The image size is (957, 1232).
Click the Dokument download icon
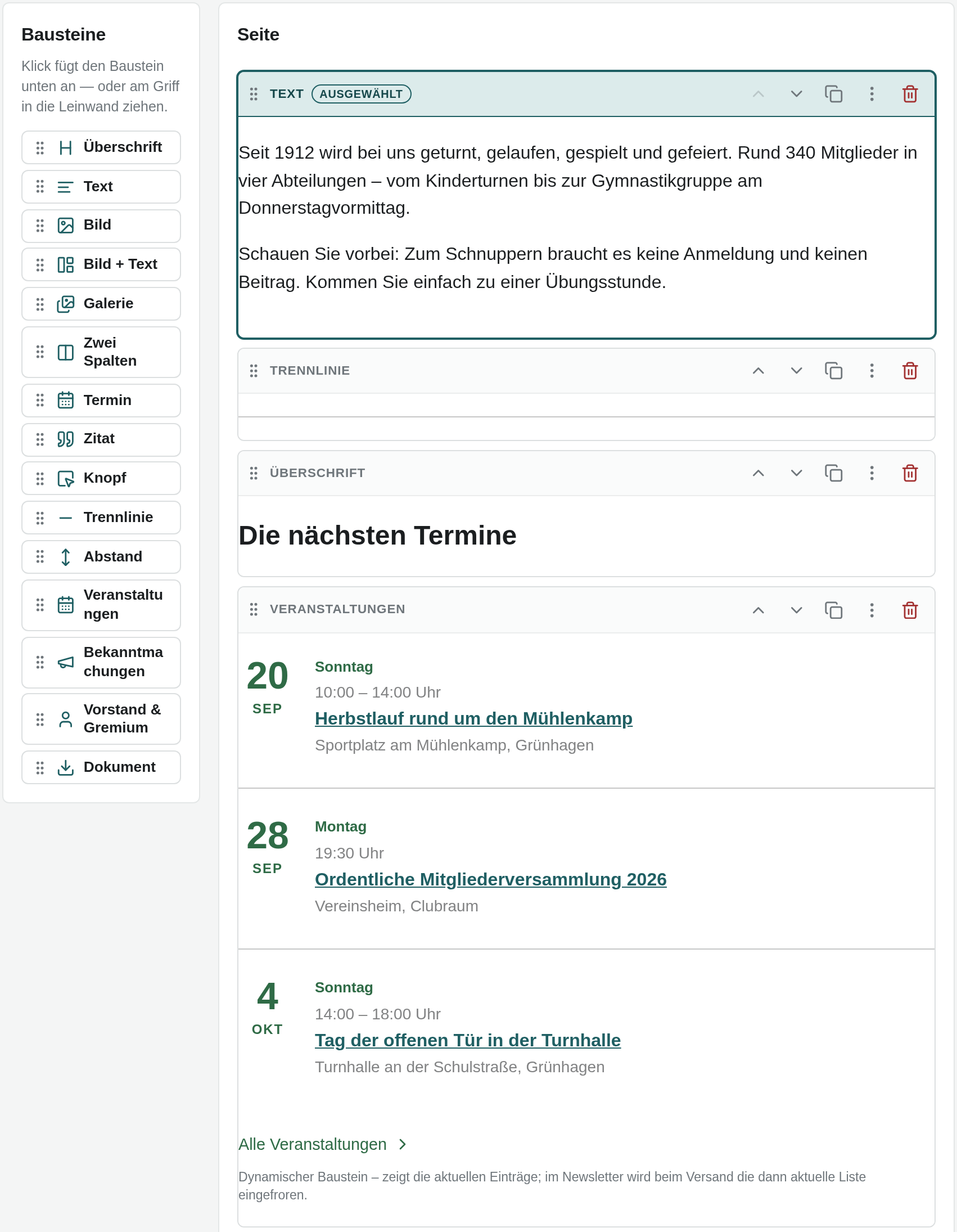[66, 767]
